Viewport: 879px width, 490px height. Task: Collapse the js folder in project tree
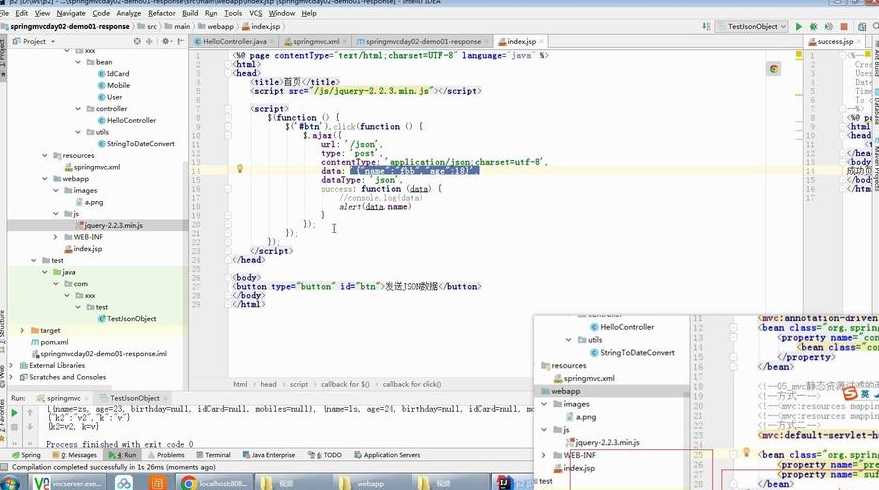tap(55, 214)
